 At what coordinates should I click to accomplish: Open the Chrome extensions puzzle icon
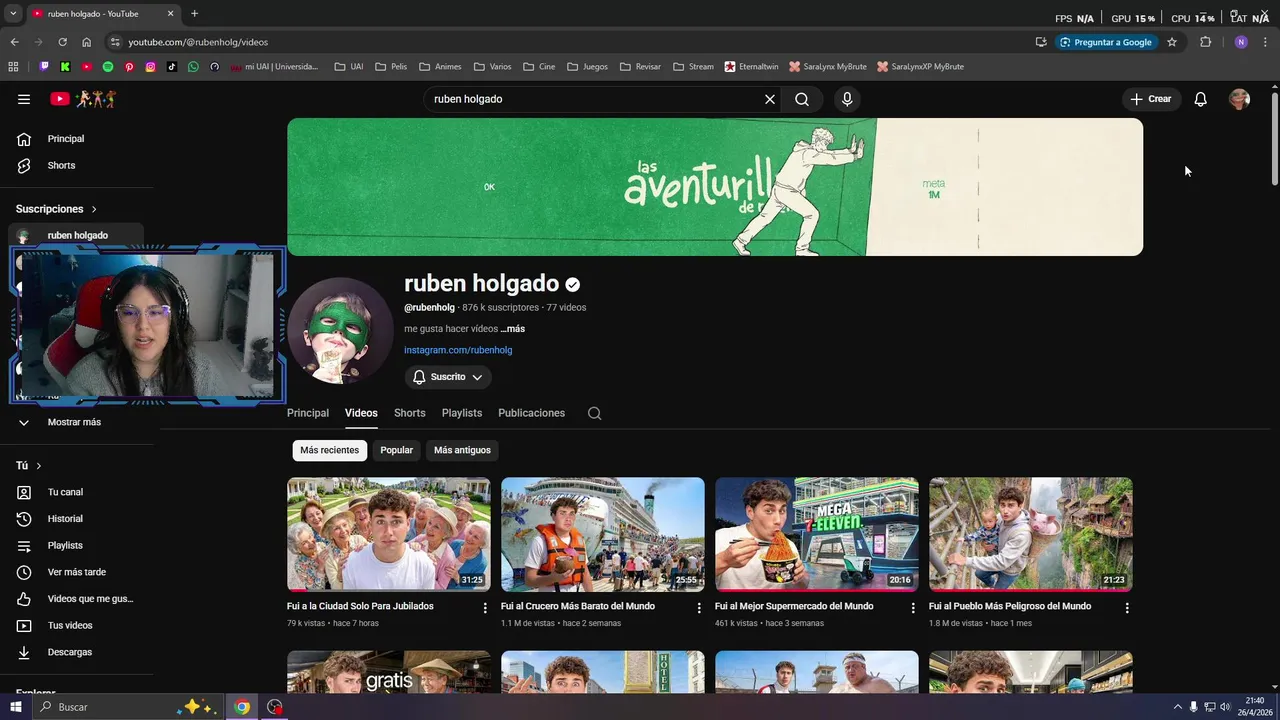point(1205,42)
